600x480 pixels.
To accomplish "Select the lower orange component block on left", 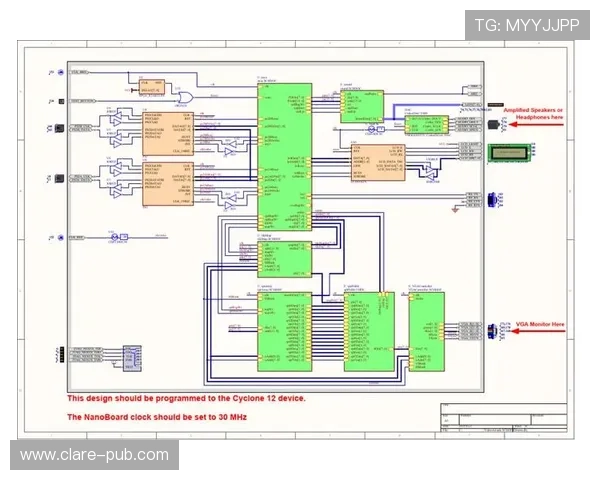I will (x=166, y=182).
